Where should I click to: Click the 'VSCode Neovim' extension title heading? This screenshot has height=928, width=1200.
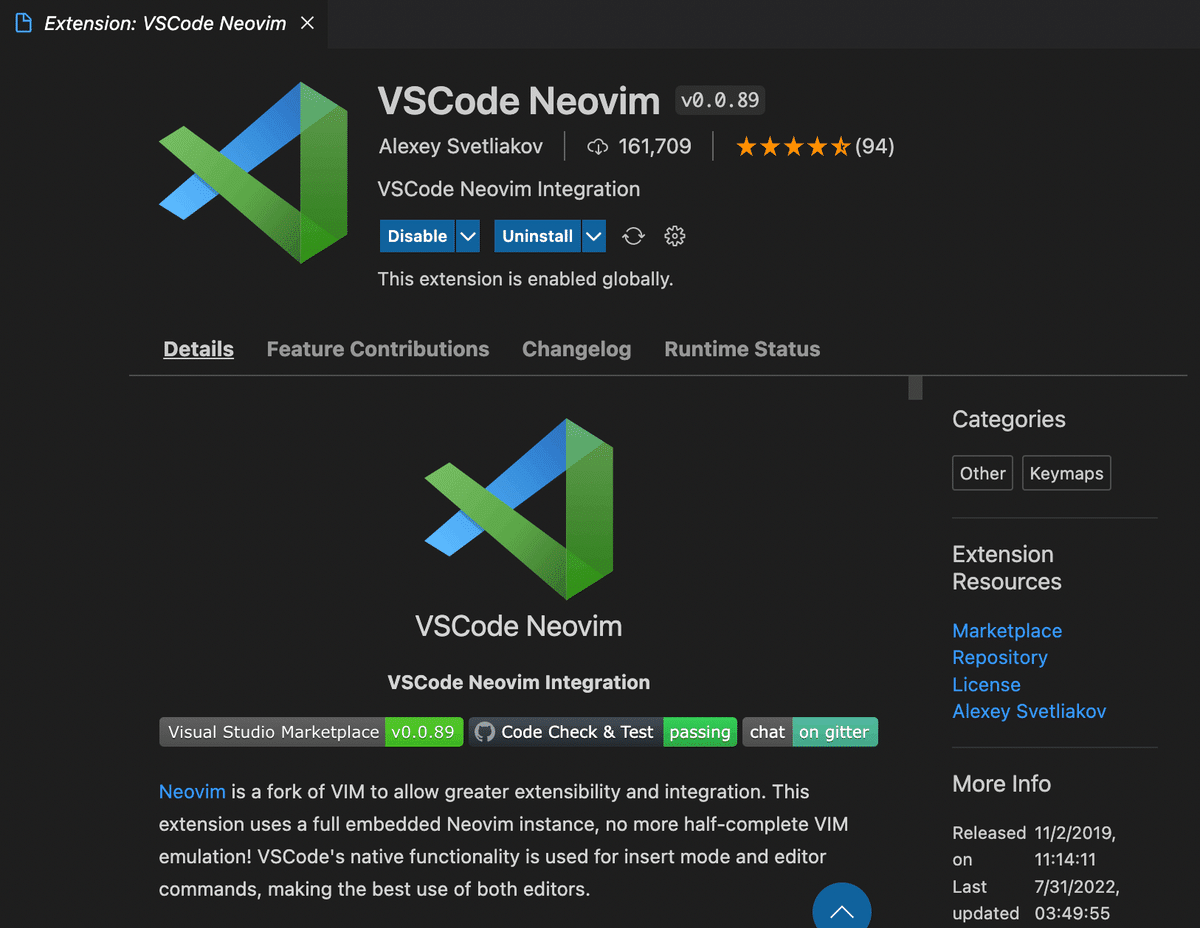[519, 102]
